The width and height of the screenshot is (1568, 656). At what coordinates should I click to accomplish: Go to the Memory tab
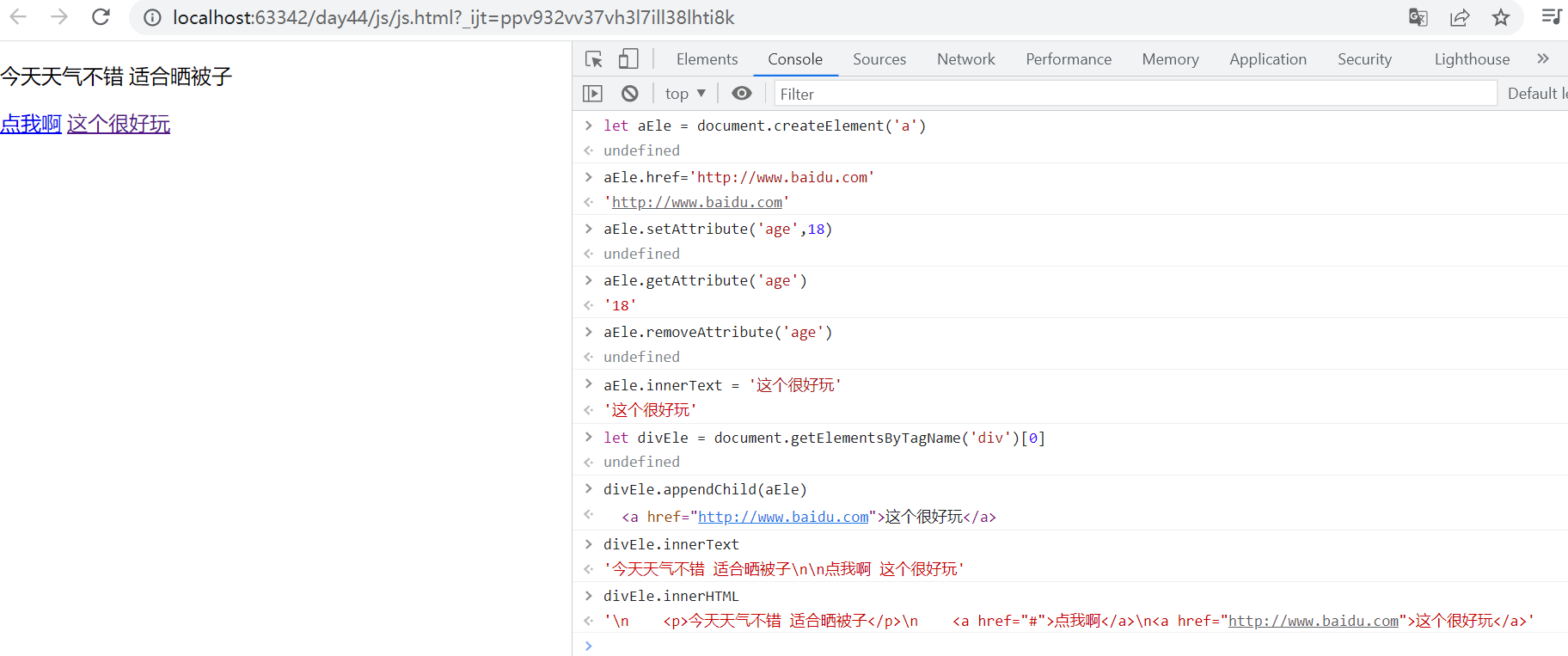point(1171,59)
